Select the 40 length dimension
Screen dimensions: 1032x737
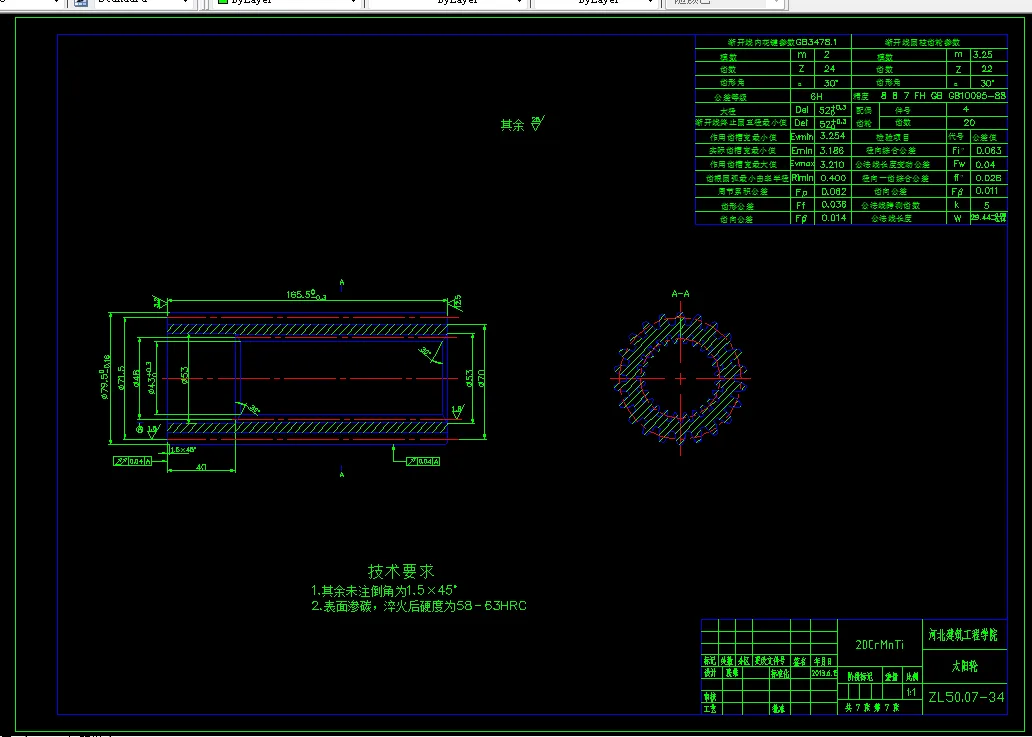pos(201,467)
